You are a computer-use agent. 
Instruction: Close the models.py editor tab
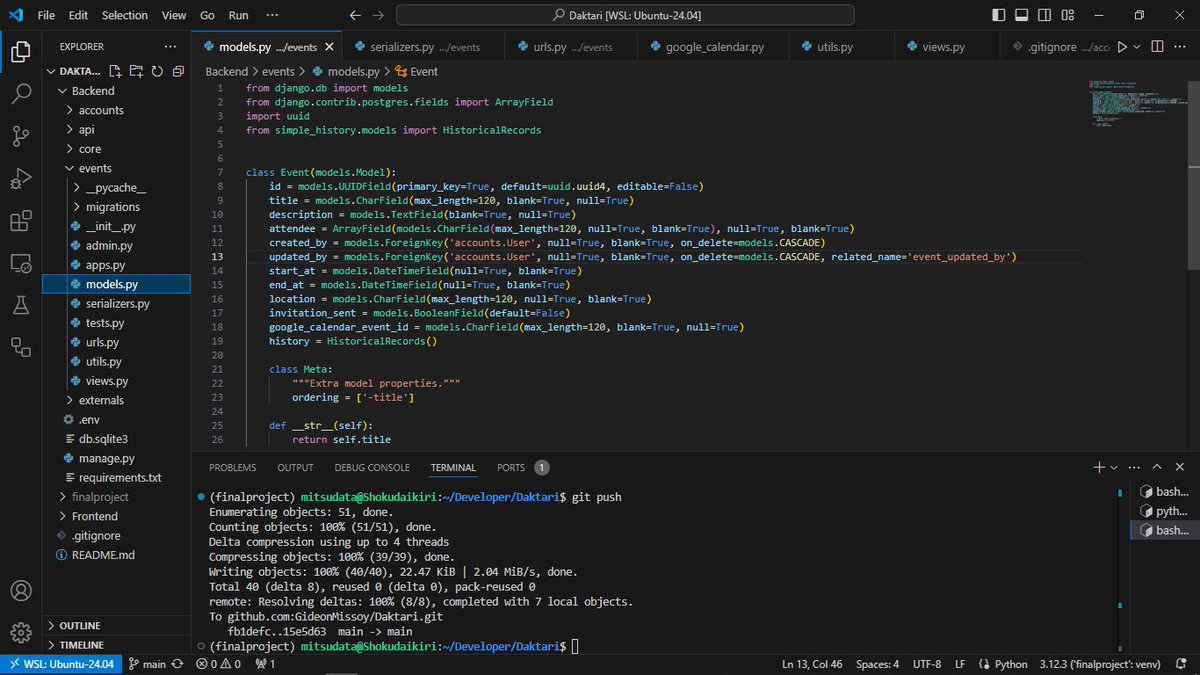click(x=329, y=47)
